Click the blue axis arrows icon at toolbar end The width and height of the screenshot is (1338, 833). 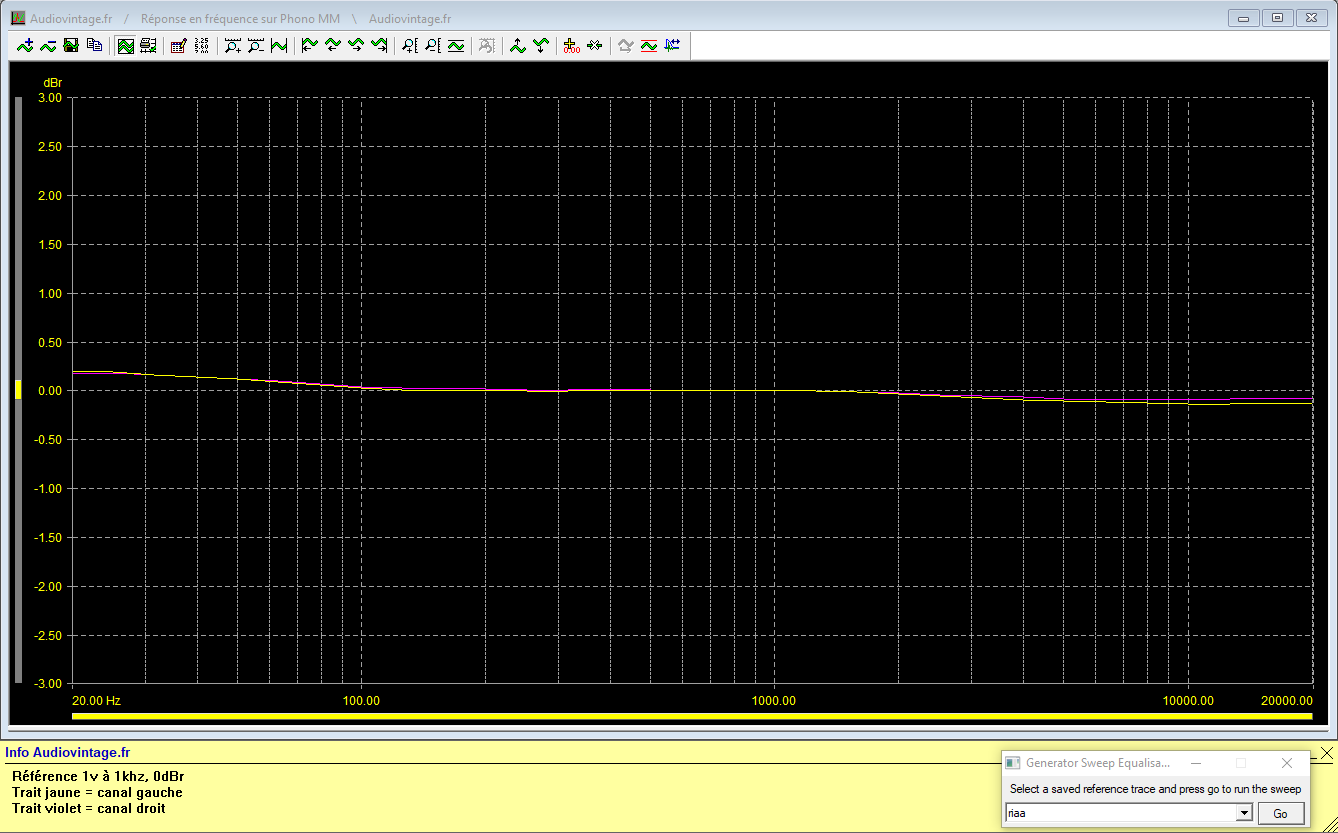coord(672,45)
